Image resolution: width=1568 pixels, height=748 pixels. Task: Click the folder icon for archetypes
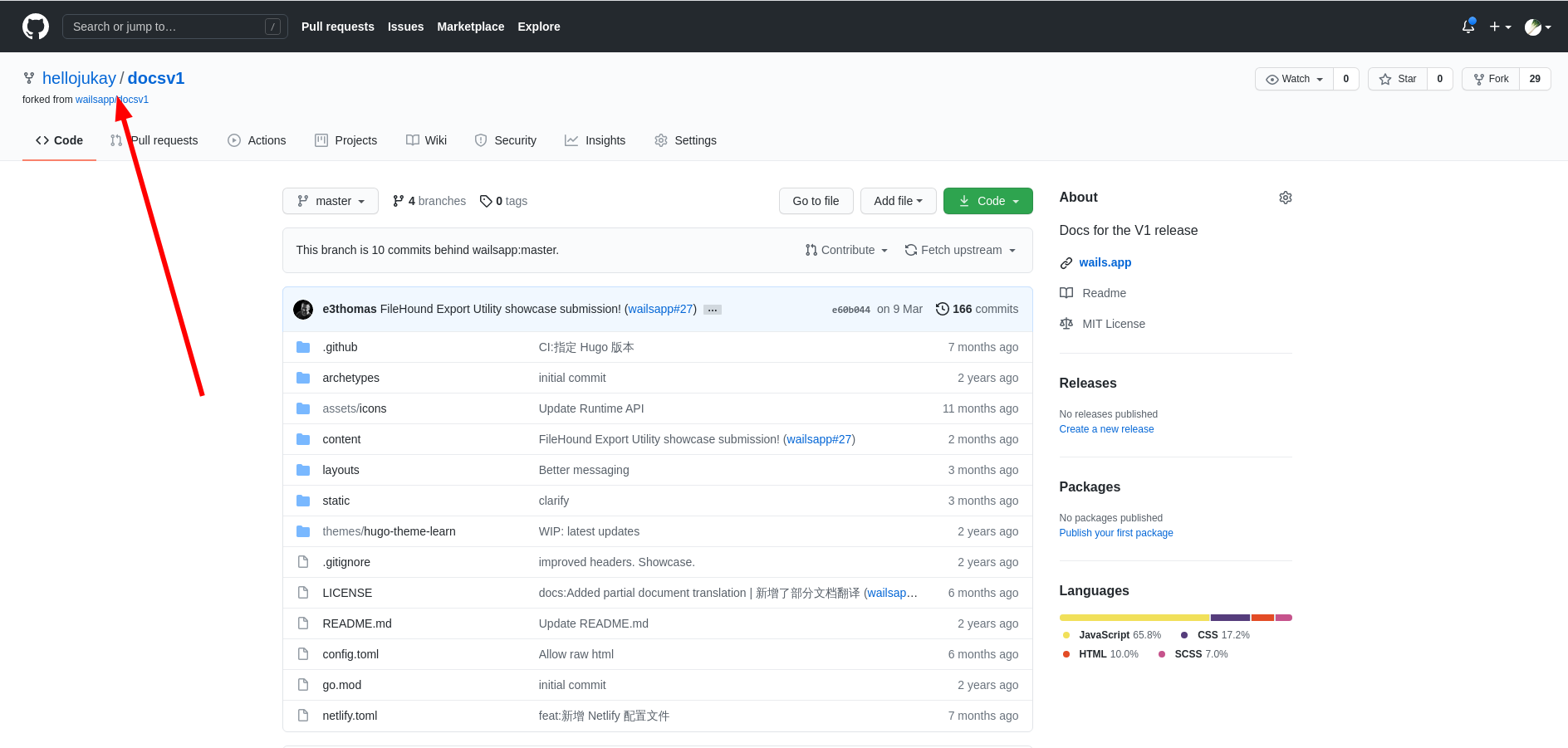pyautogui.click(x=303, y=378)
